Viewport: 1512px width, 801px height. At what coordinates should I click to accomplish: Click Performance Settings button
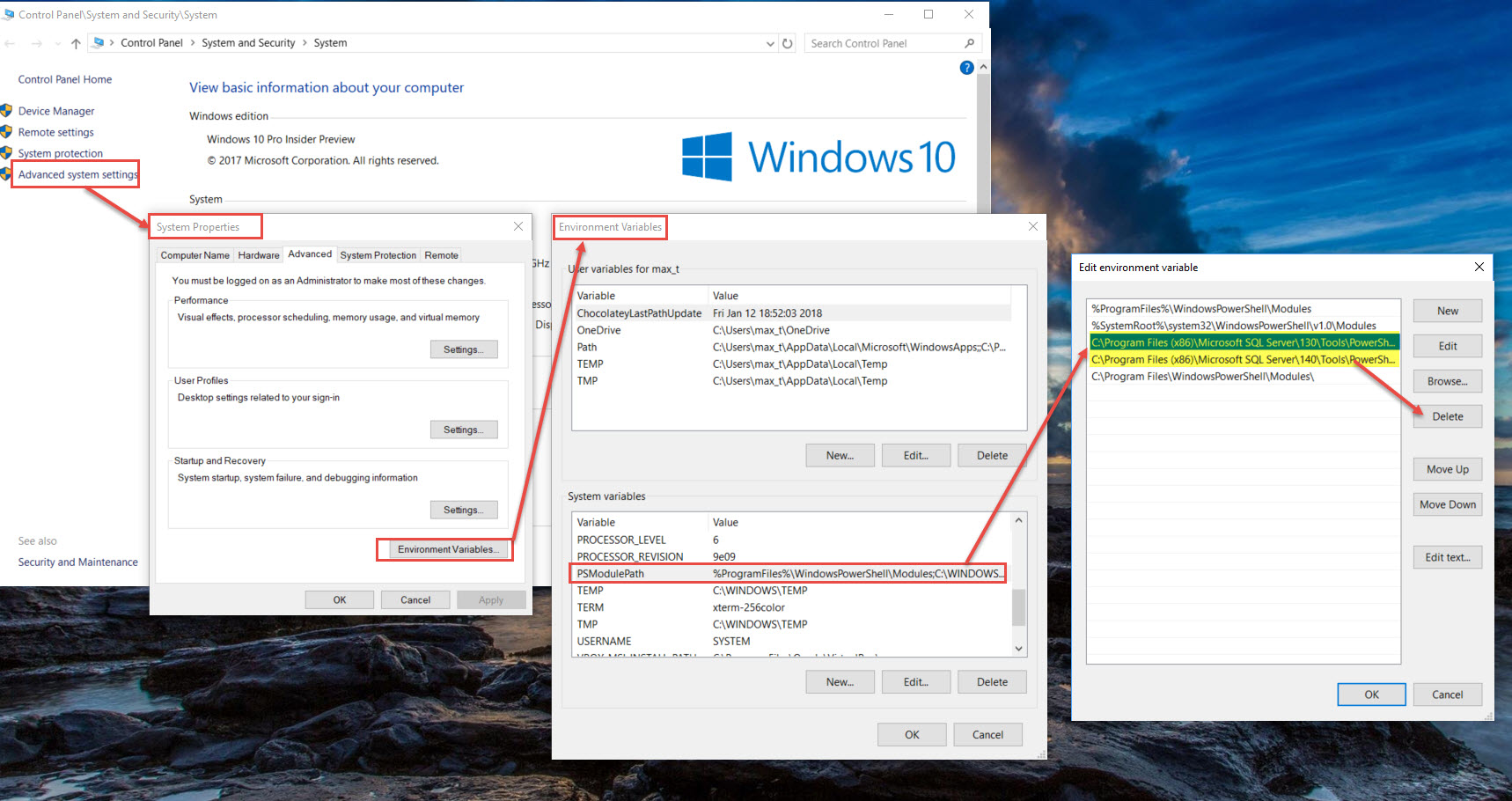pyautogui.click(x=464, y=349)
